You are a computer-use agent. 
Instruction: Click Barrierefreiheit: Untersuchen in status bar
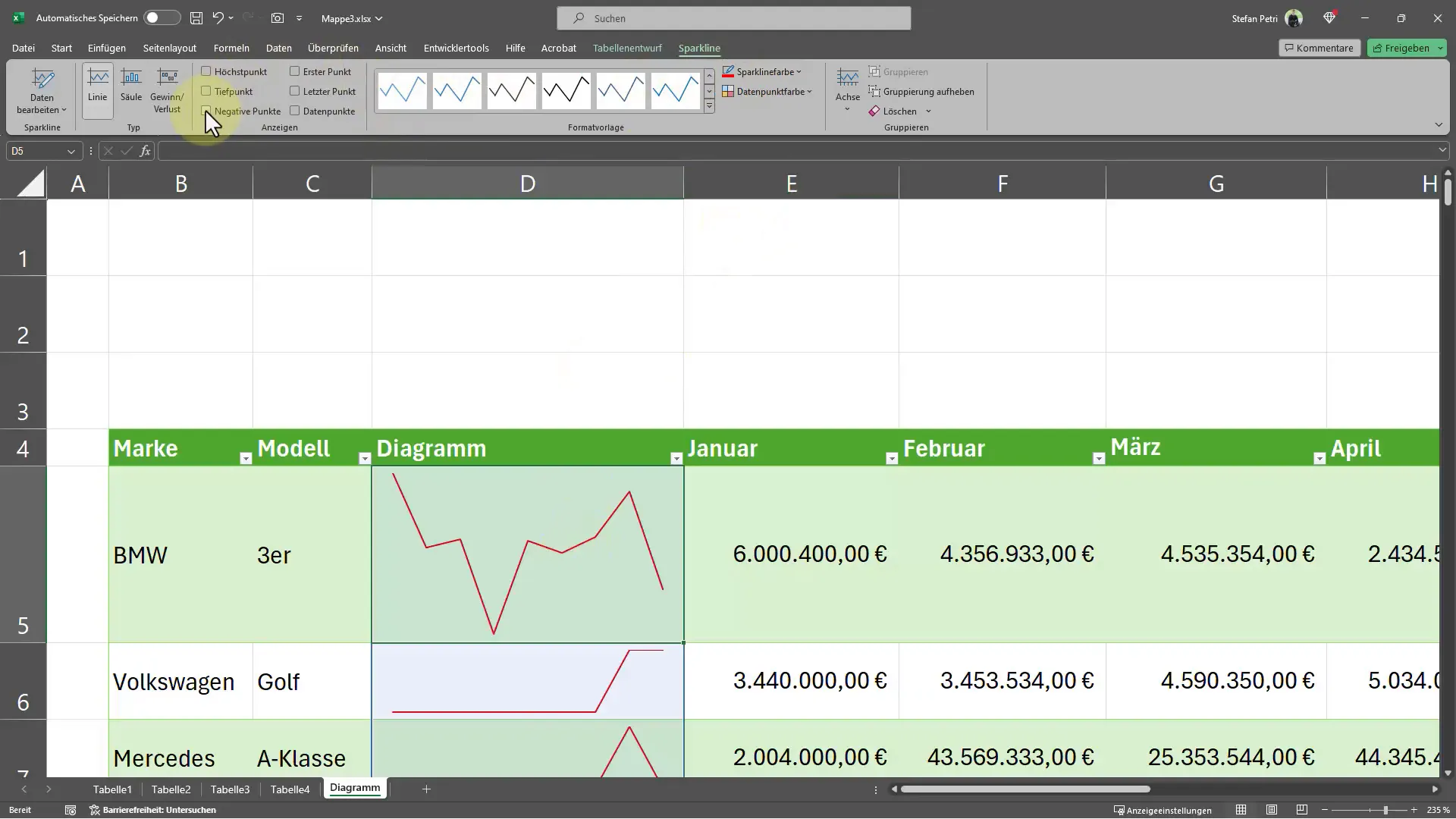pyautogui.click(x=153, y=810)
